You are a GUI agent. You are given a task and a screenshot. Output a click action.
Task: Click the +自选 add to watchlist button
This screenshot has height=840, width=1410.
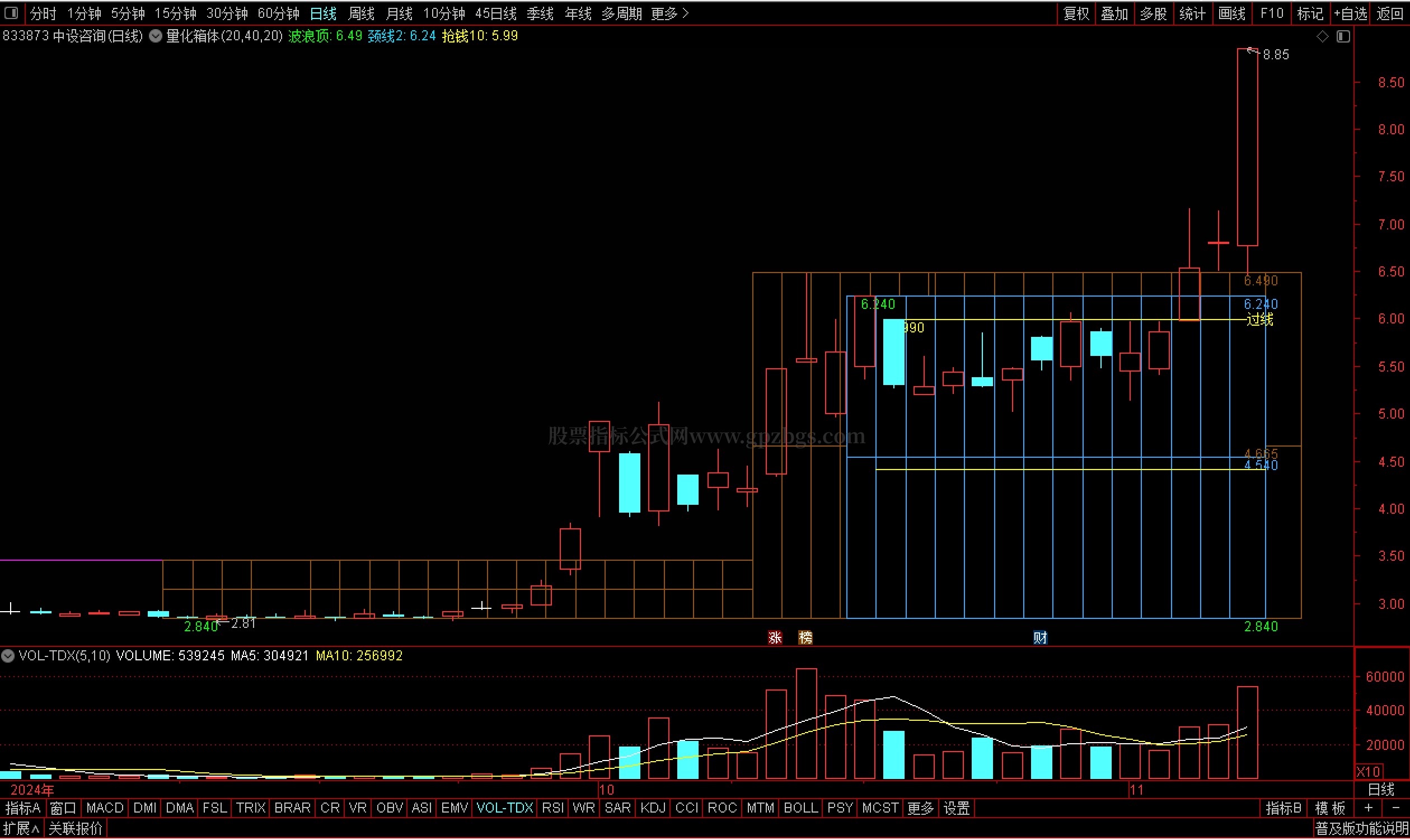pyautogui.click(x=1350, y=13)
